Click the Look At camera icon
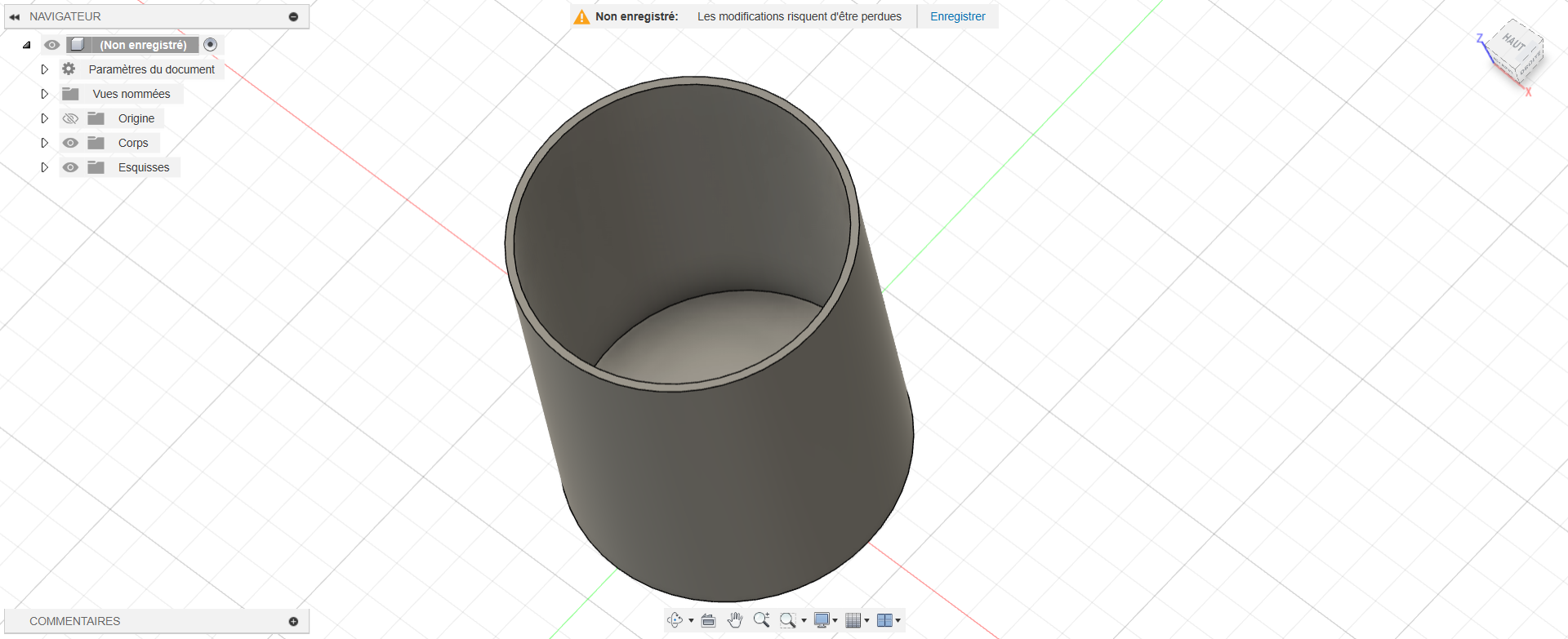Image resolution: width=1568 pixels, height=639 pixels. pyautogui.click(x=708, y=620)
